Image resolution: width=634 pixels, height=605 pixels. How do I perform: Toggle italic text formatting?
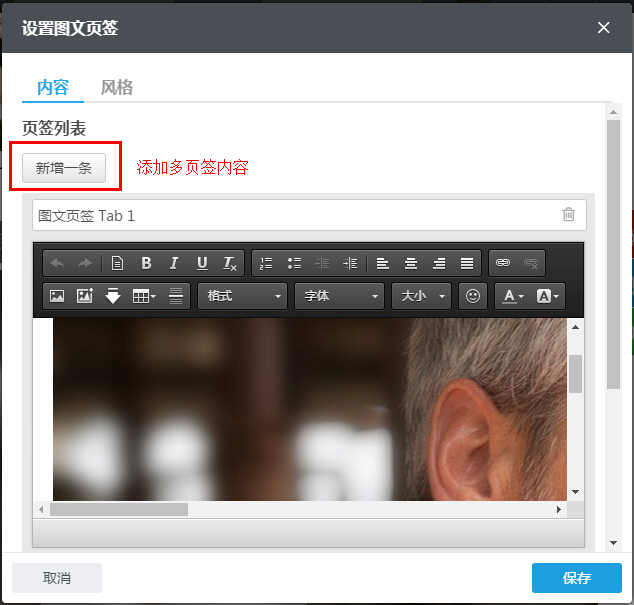point(174,263)
